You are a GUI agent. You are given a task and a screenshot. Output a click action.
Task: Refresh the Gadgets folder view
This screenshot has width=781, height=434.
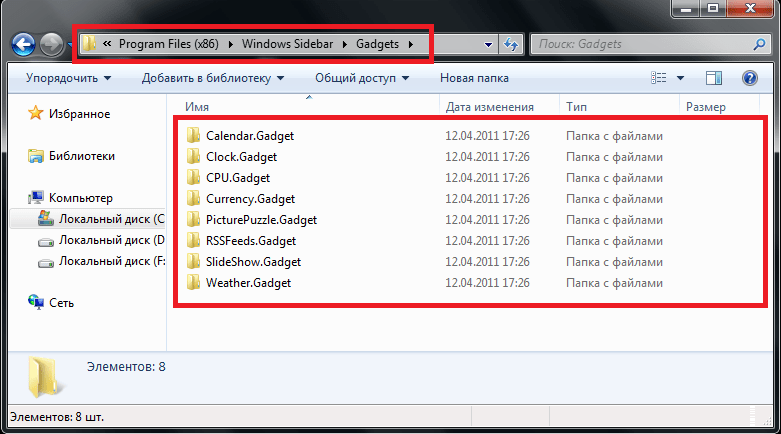(511, 44)
